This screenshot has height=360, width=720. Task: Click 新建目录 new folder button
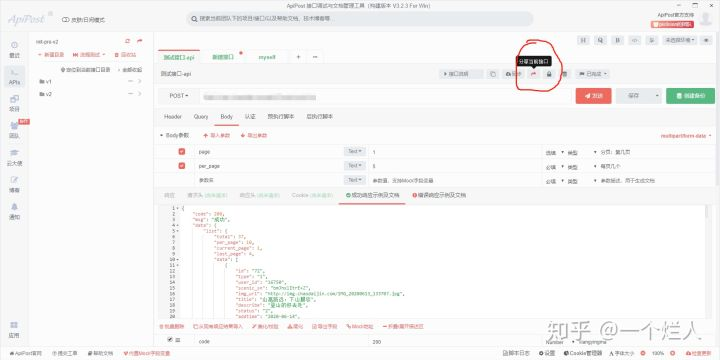(51, 55)
